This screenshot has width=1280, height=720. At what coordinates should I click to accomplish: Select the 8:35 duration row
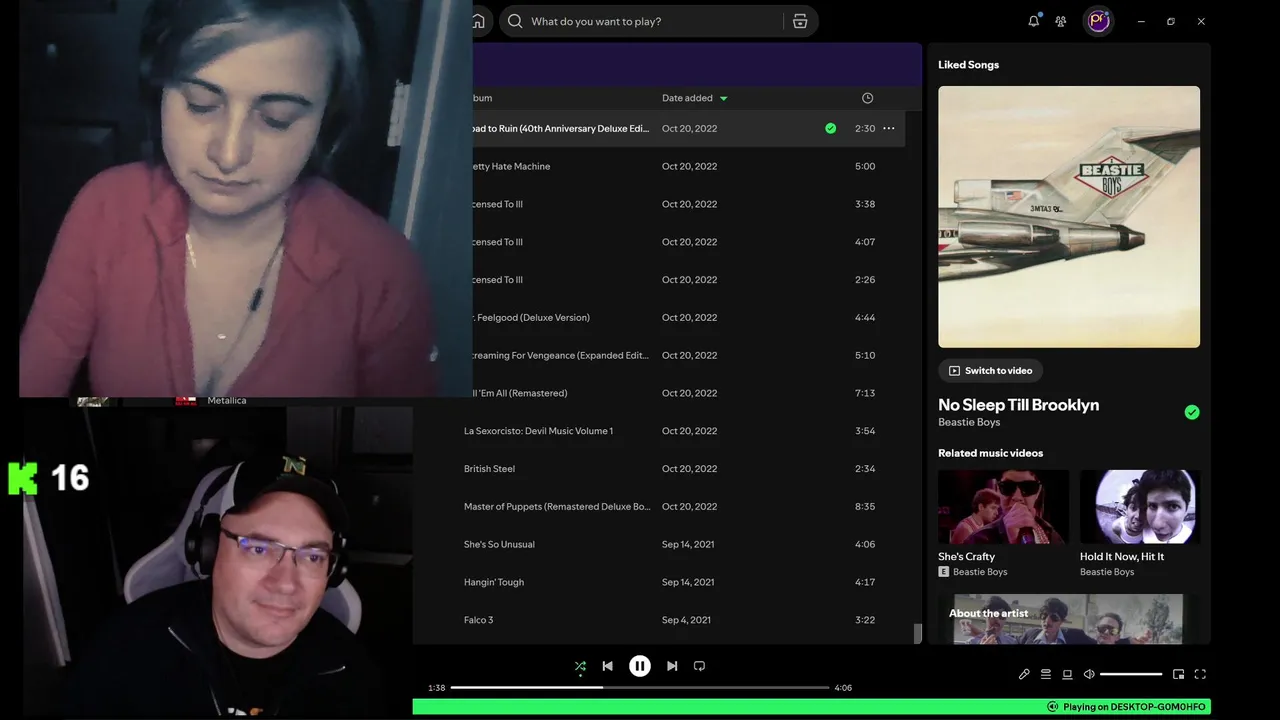865,507
